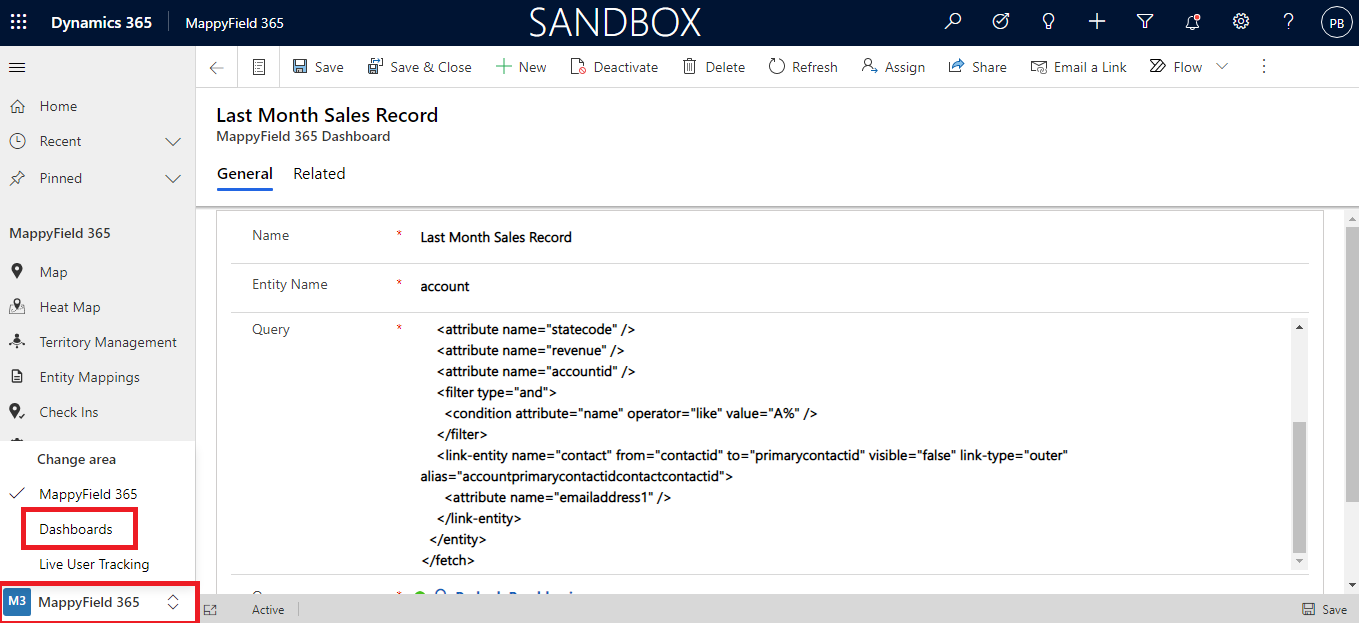Open the PB user account avatar
The width and height of the screenshot is (1359, 623).
tap(1336, 22)
